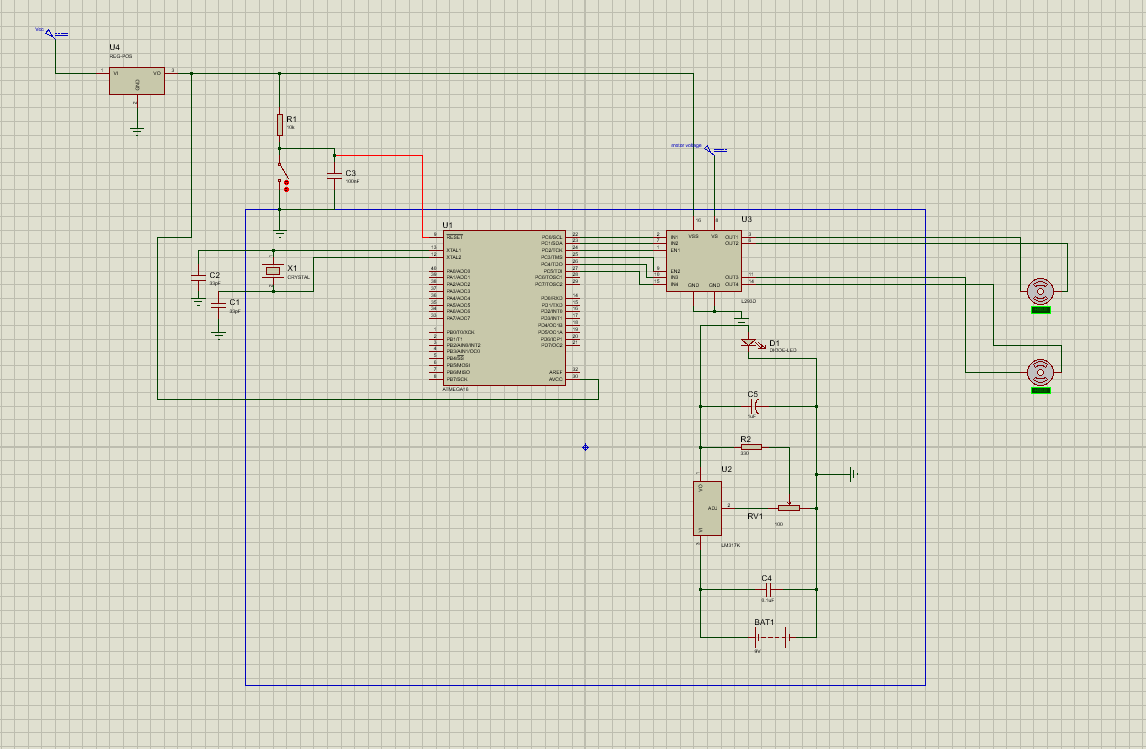Click the BAT1 battery symbol
1146x749 pixels.
772,638
